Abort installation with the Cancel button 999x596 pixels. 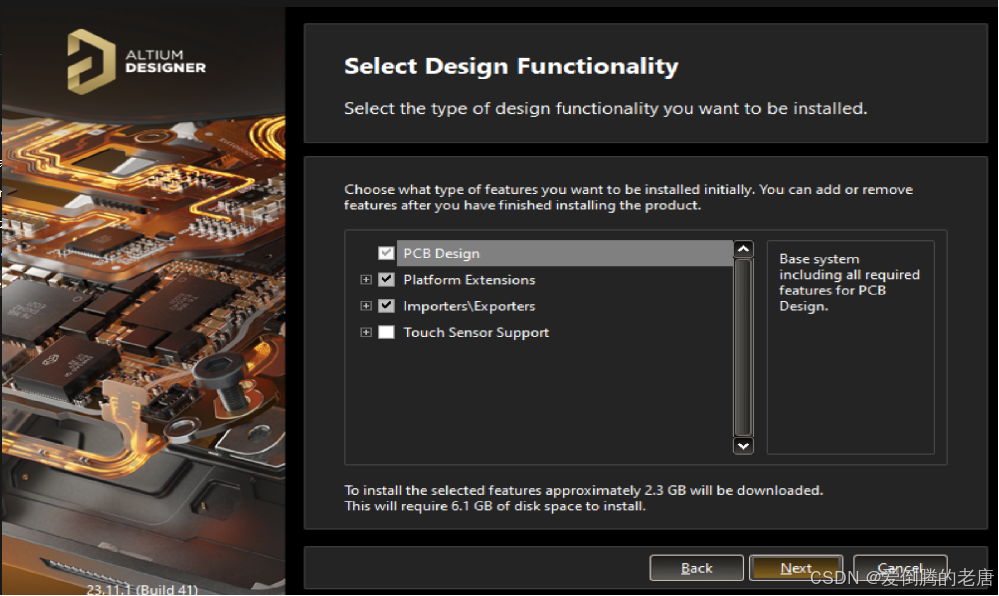point(900,568)
